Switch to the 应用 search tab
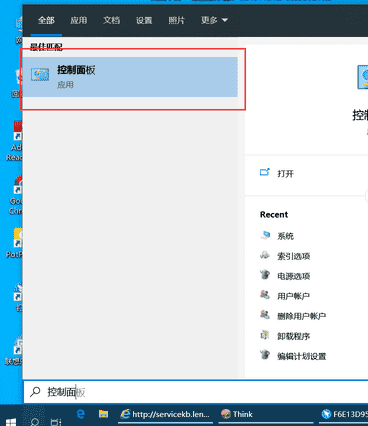Image resolution: width=368 pixels, height=426 pixels. (79, 20)
